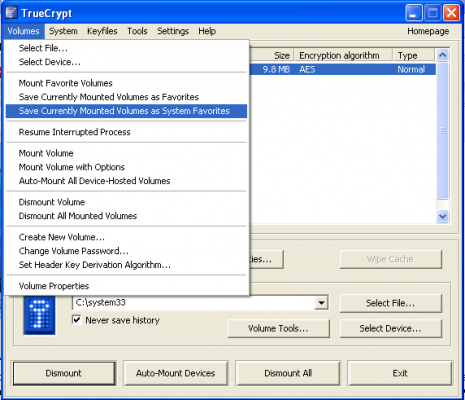Choose Save Currently Mounted Volumes as Favorites
Viewport: 465px width, 400px height.
coord(126,97)
